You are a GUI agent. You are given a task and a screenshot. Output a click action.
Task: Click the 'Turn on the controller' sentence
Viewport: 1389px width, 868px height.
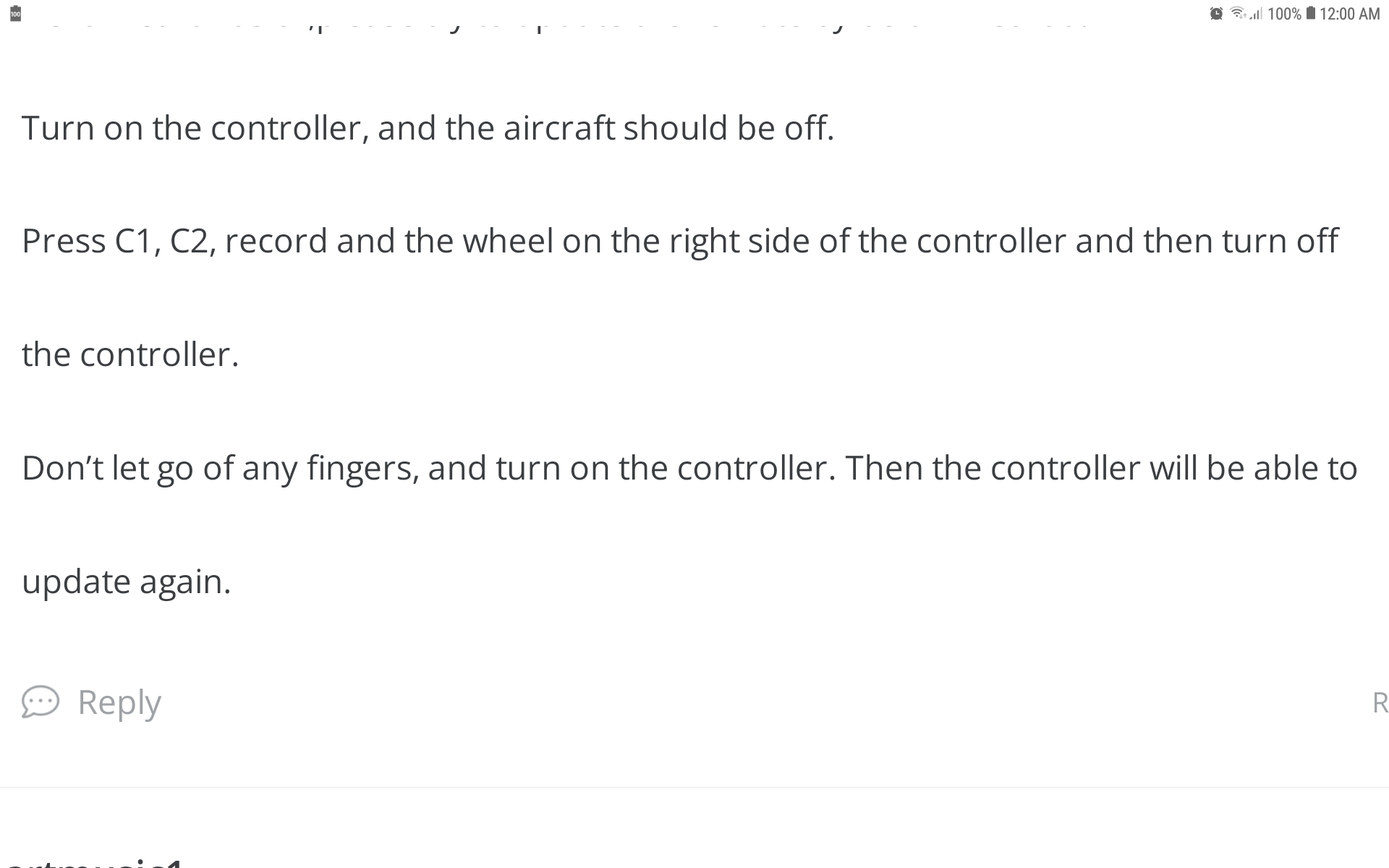pyautogui.click(x=428, y=128)
